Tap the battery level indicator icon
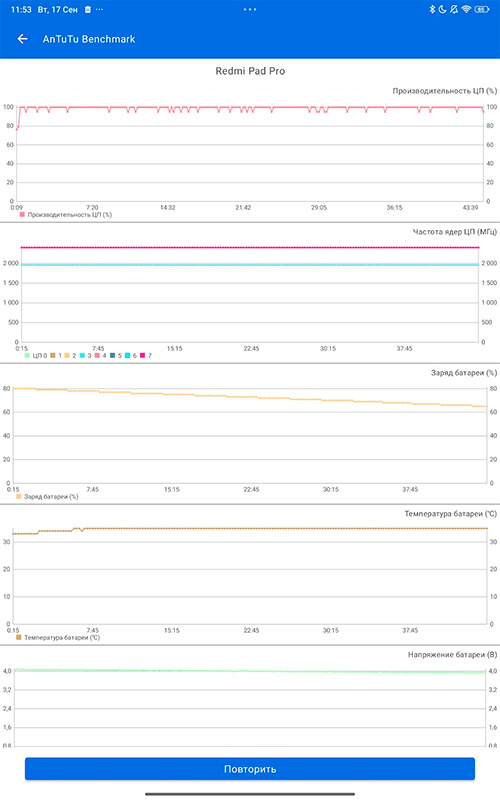The width and height of the screenshot is (500, 800). pyautogui.click(x=482, y=9)
